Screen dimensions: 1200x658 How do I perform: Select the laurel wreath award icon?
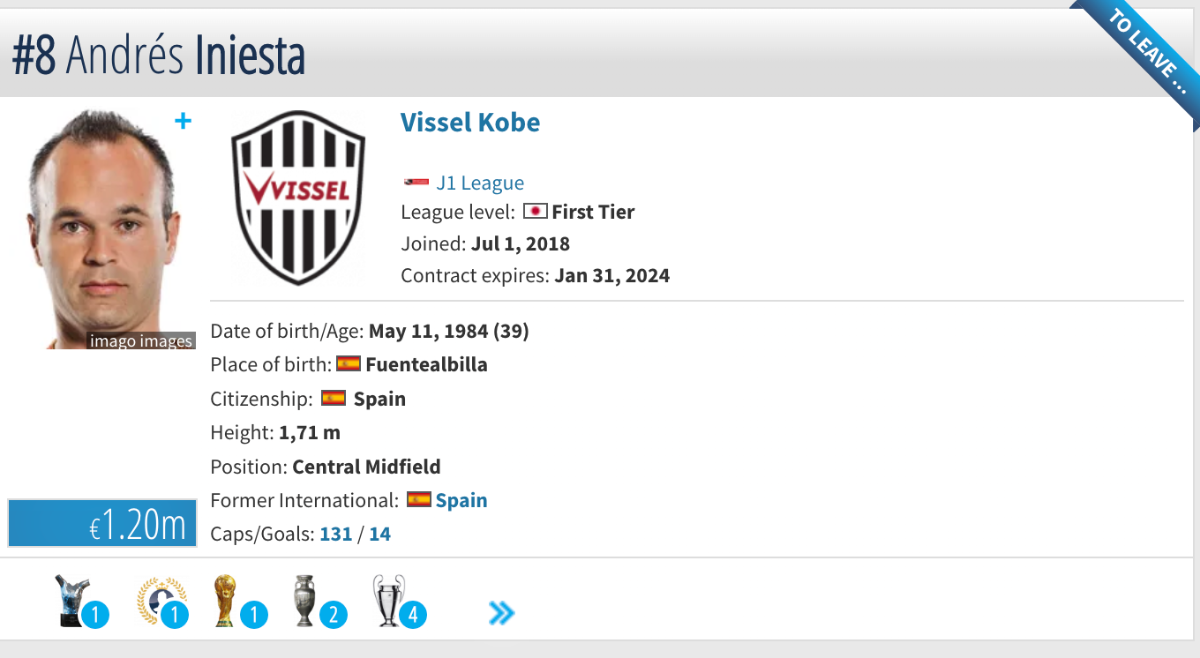(x=160, y=601)
